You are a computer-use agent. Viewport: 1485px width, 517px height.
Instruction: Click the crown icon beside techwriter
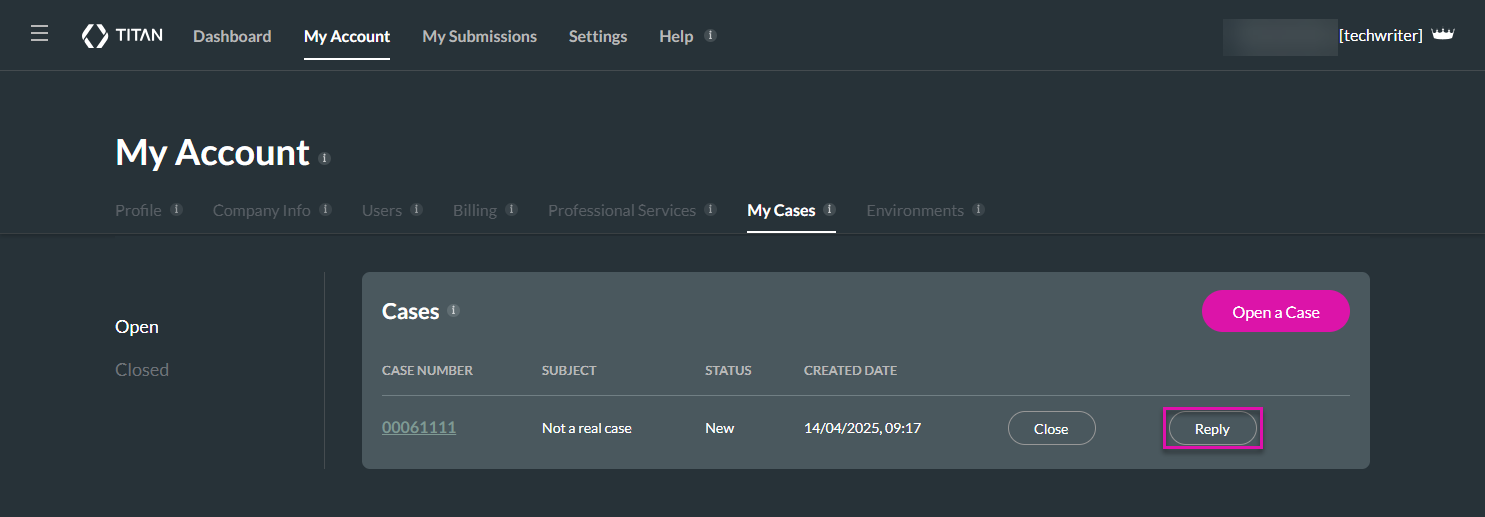[x=1442, y=35]
